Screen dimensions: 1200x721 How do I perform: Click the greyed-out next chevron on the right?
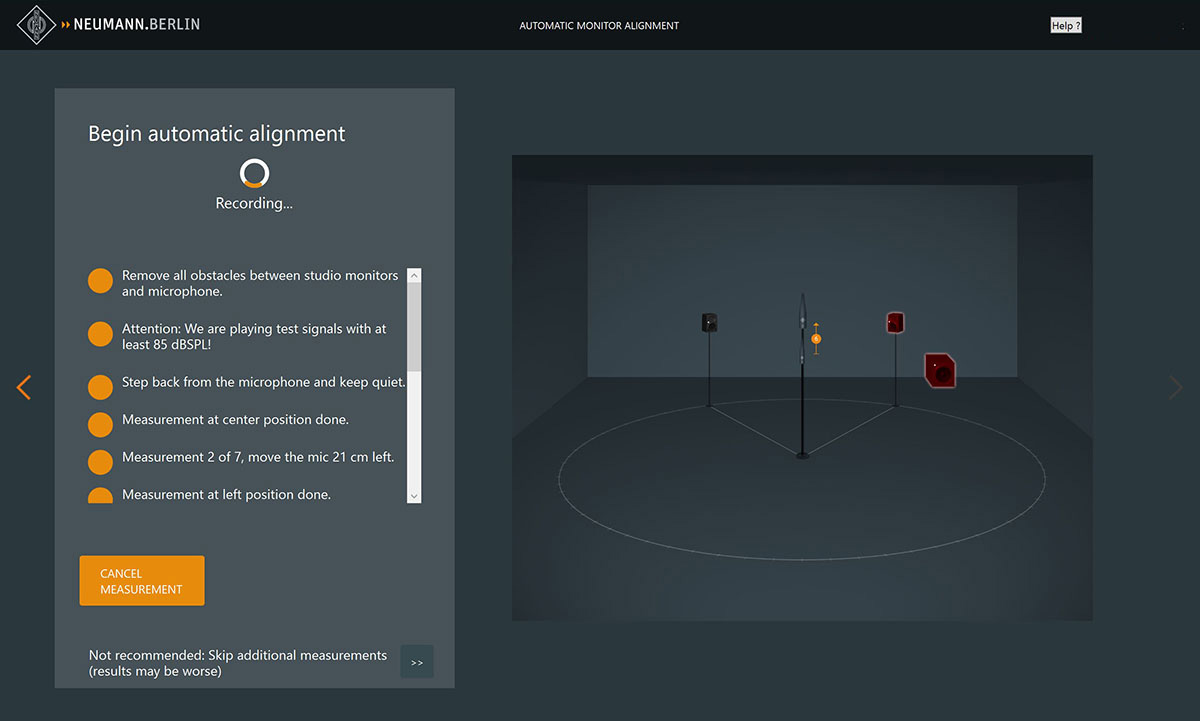1176,387
